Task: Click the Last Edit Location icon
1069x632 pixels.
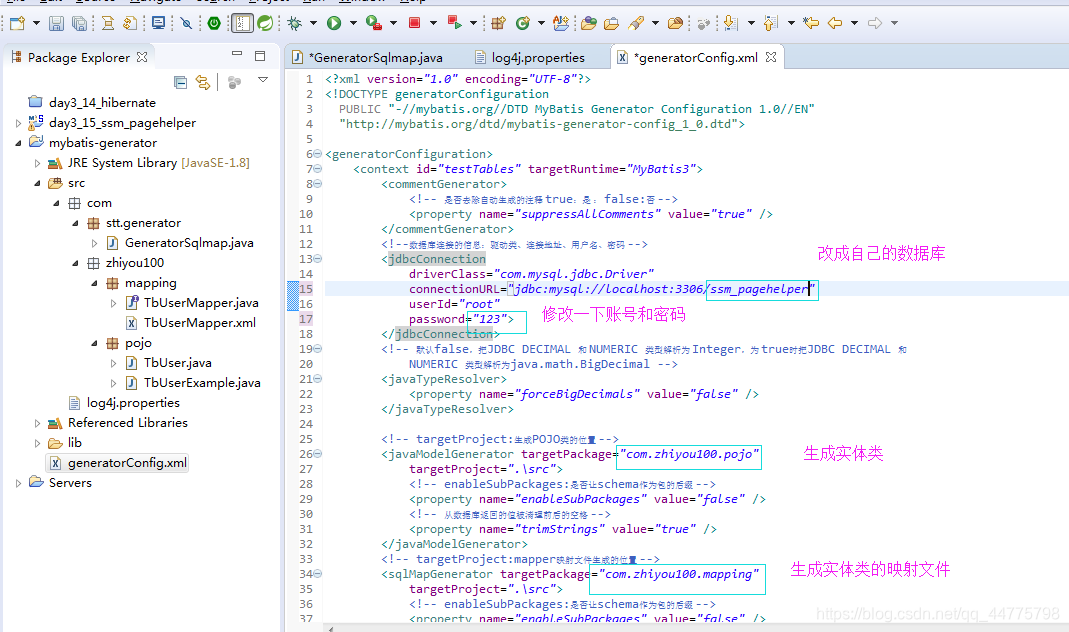Action: (811, 23)
